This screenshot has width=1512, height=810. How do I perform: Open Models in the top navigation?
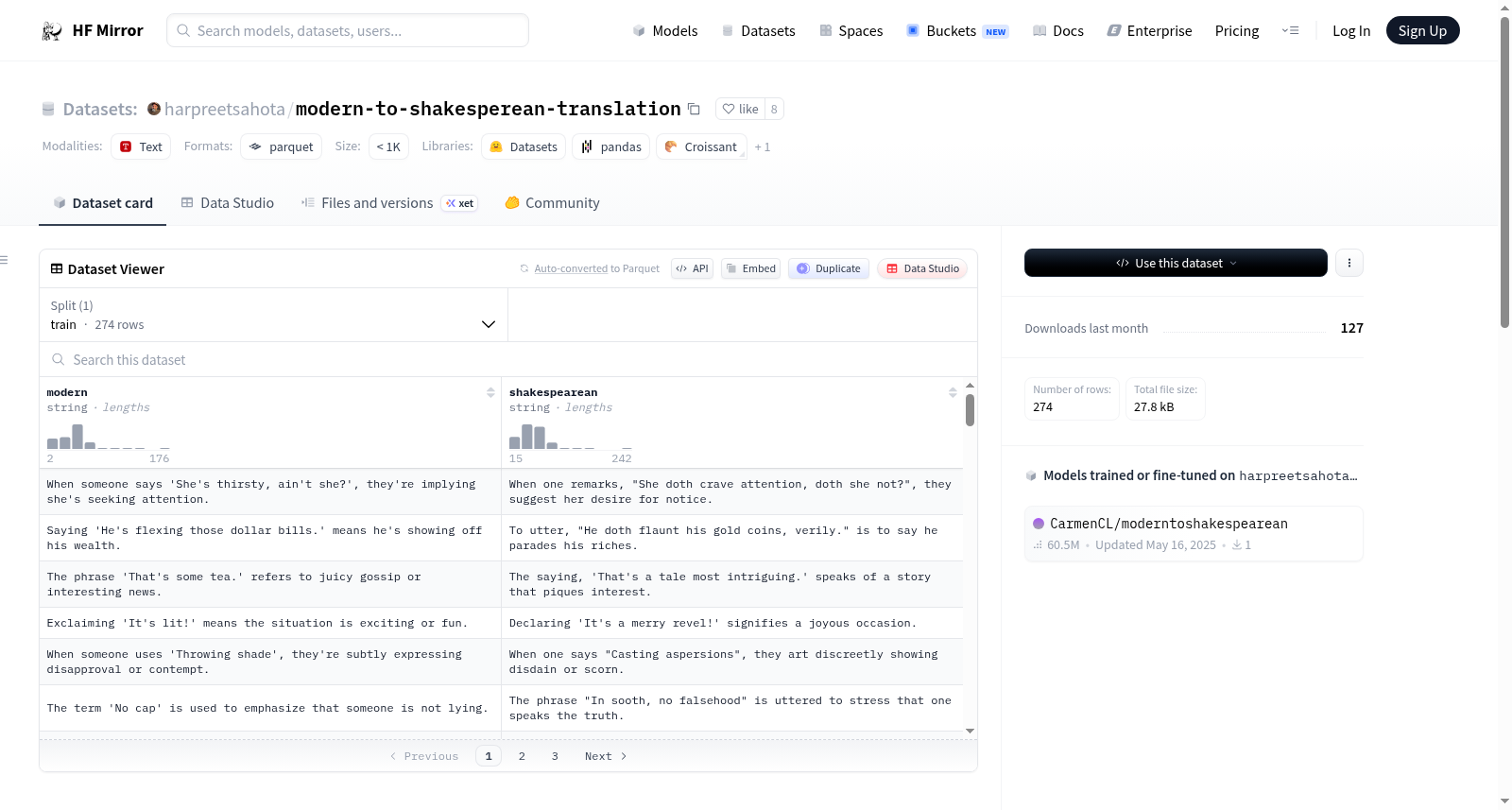coord(665,31)
